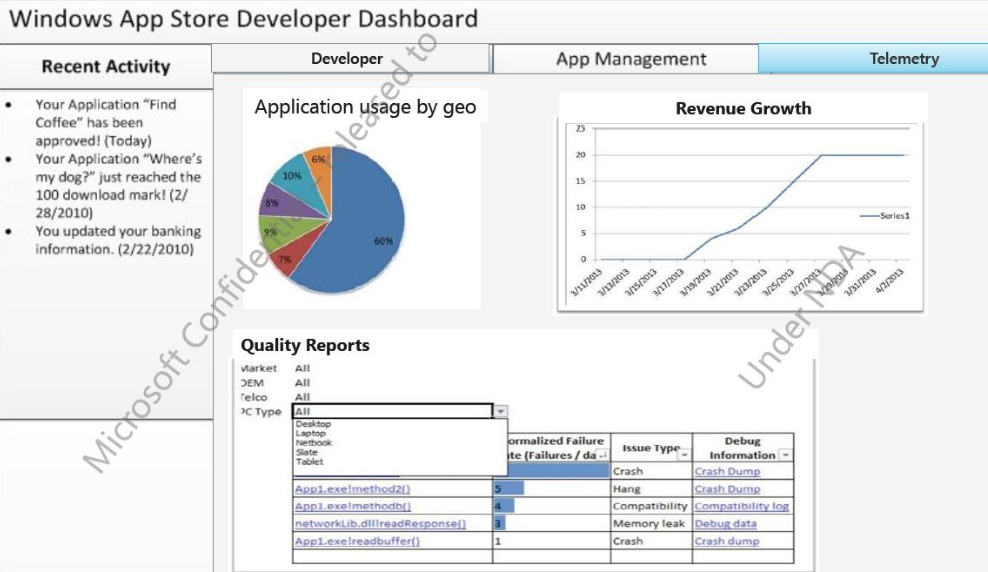Viewport: 988px width, 572px height.
Task: Select the Telemetry tab
Action: (904, 59)
